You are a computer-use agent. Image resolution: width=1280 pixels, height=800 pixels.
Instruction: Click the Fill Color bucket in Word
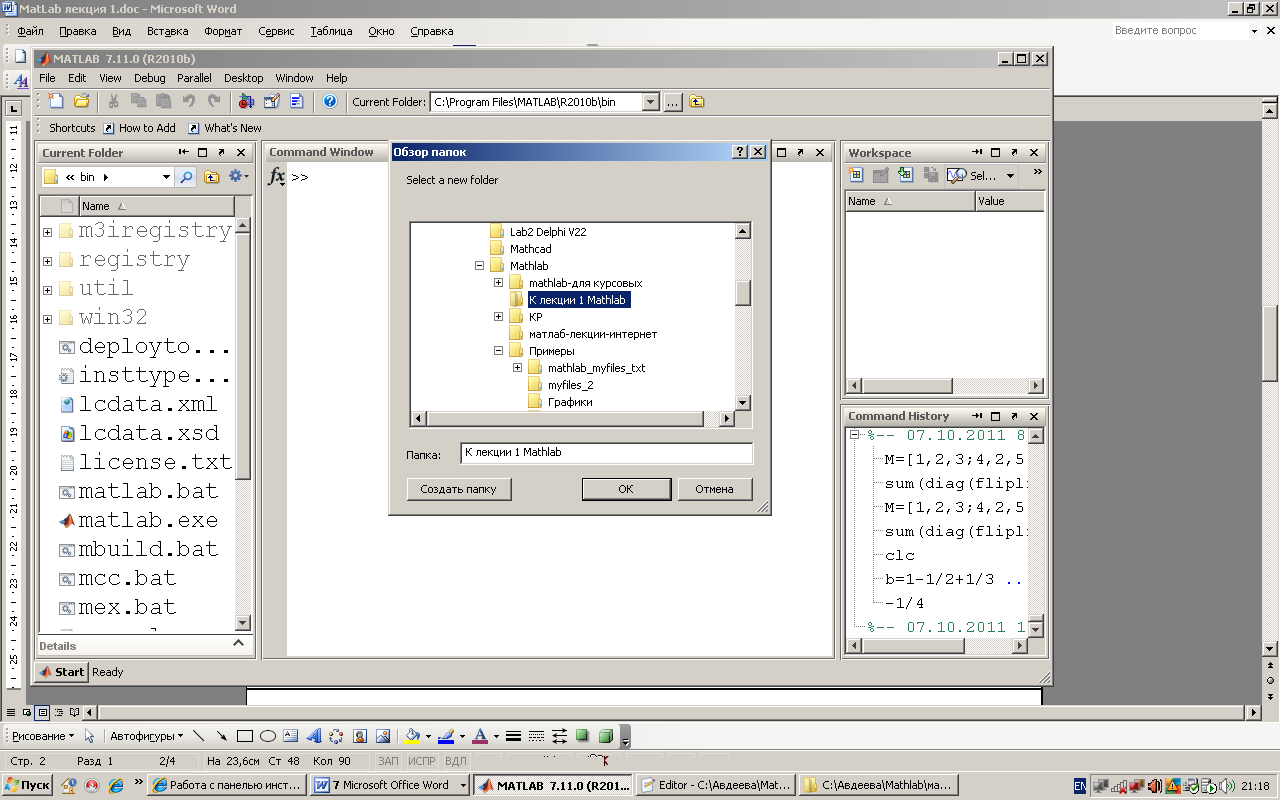coord(411,736)
